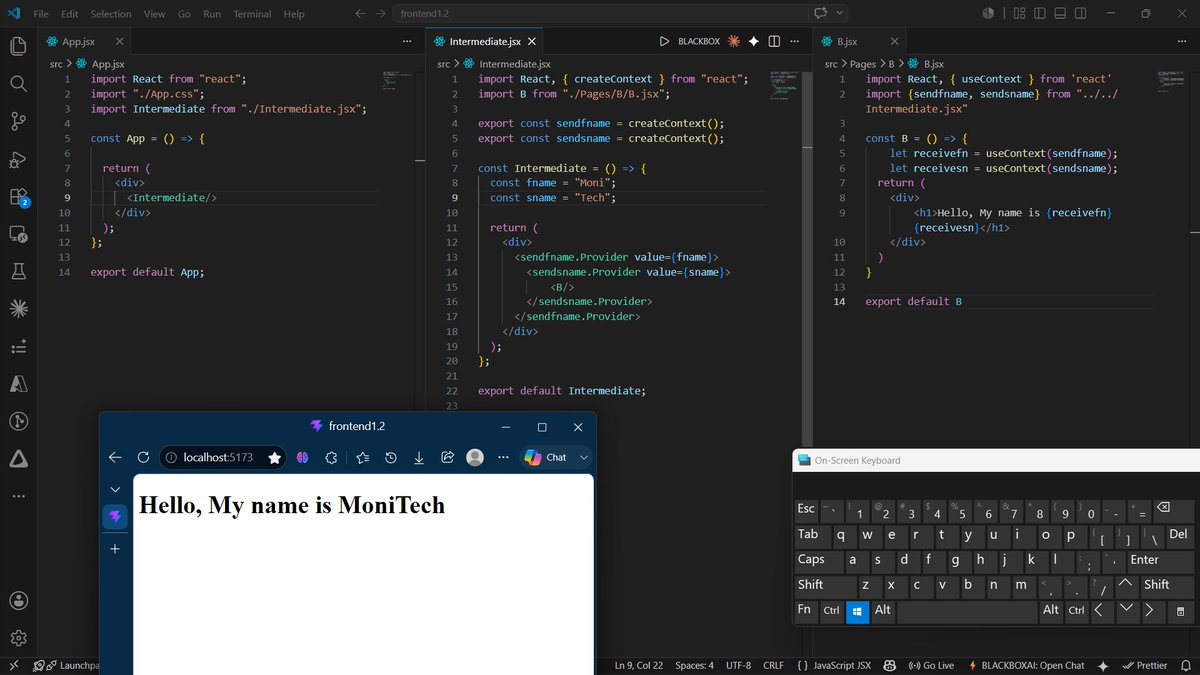Open browser Settings and more ellipsis
Image resolution: width=1200 pixels, height=675 pixels.
[503, 457]
